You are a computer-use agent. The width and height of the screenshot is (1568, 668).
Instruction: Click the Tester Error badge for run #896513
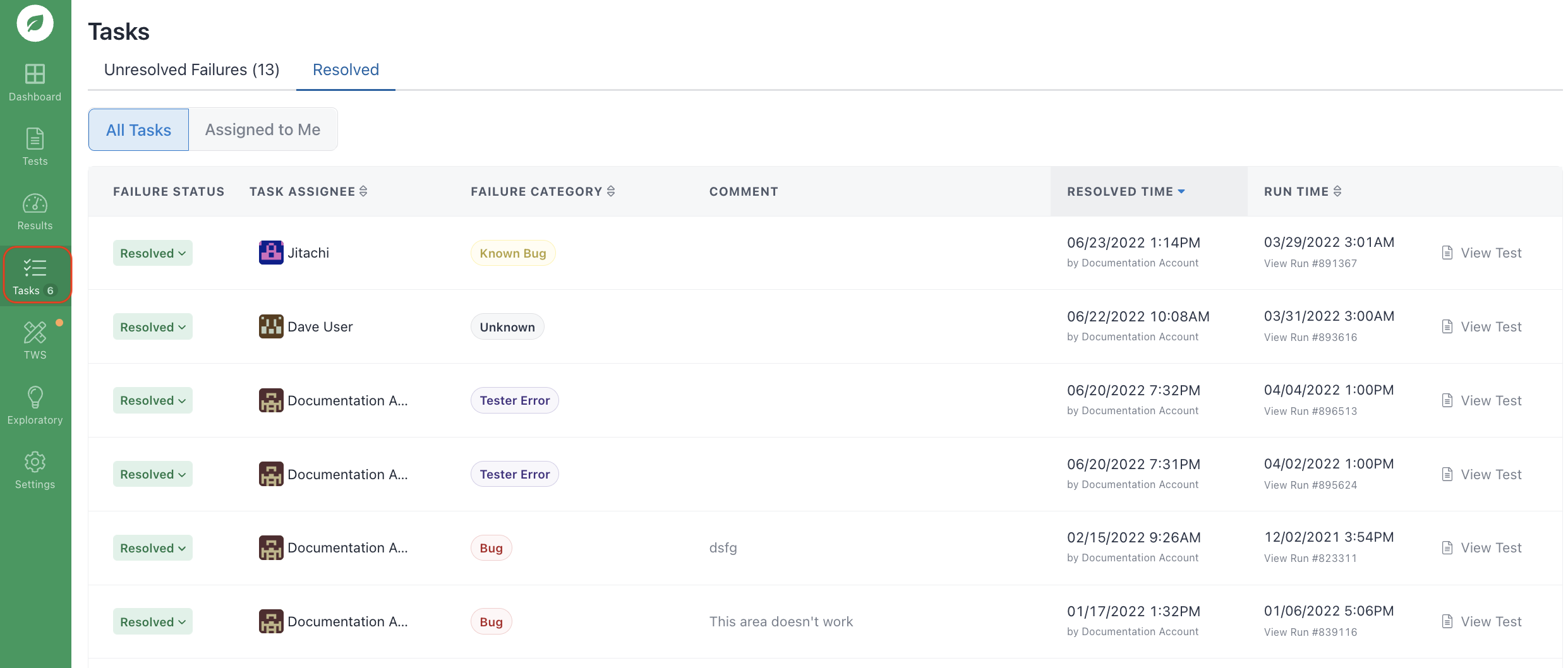515,400
